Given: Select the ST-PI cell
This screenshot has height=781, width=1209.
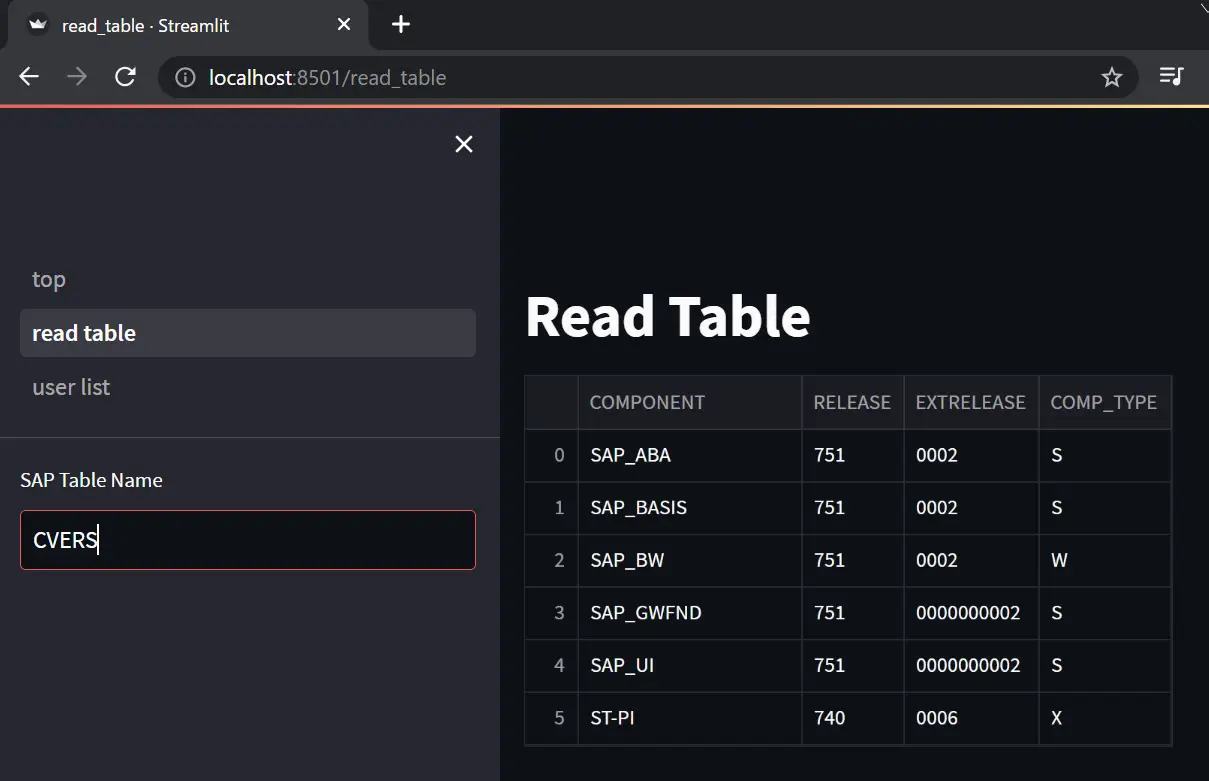Looking at the screenshot, I should [690, 718].
